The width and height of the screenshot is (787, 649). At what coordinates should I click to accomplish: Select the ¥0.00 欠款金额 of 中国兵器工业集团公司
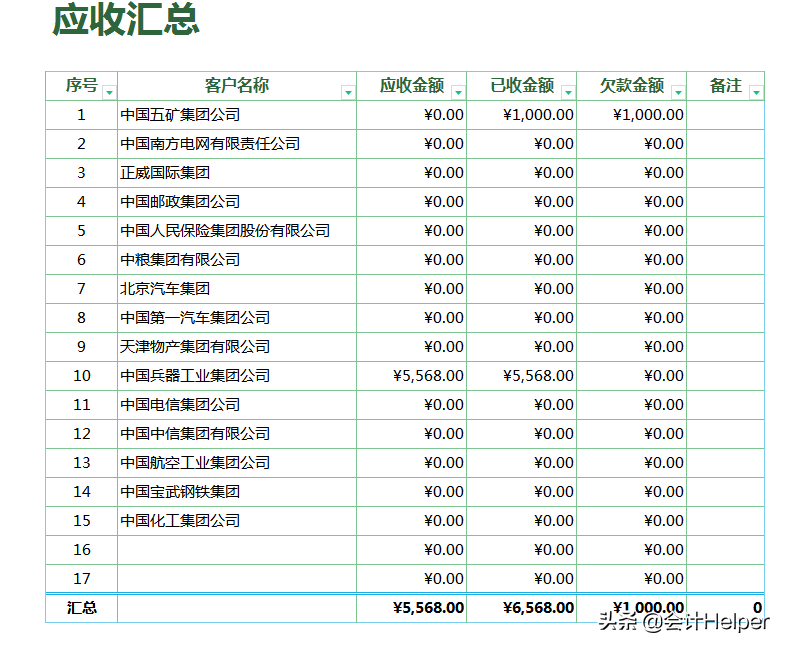point(631,376)
